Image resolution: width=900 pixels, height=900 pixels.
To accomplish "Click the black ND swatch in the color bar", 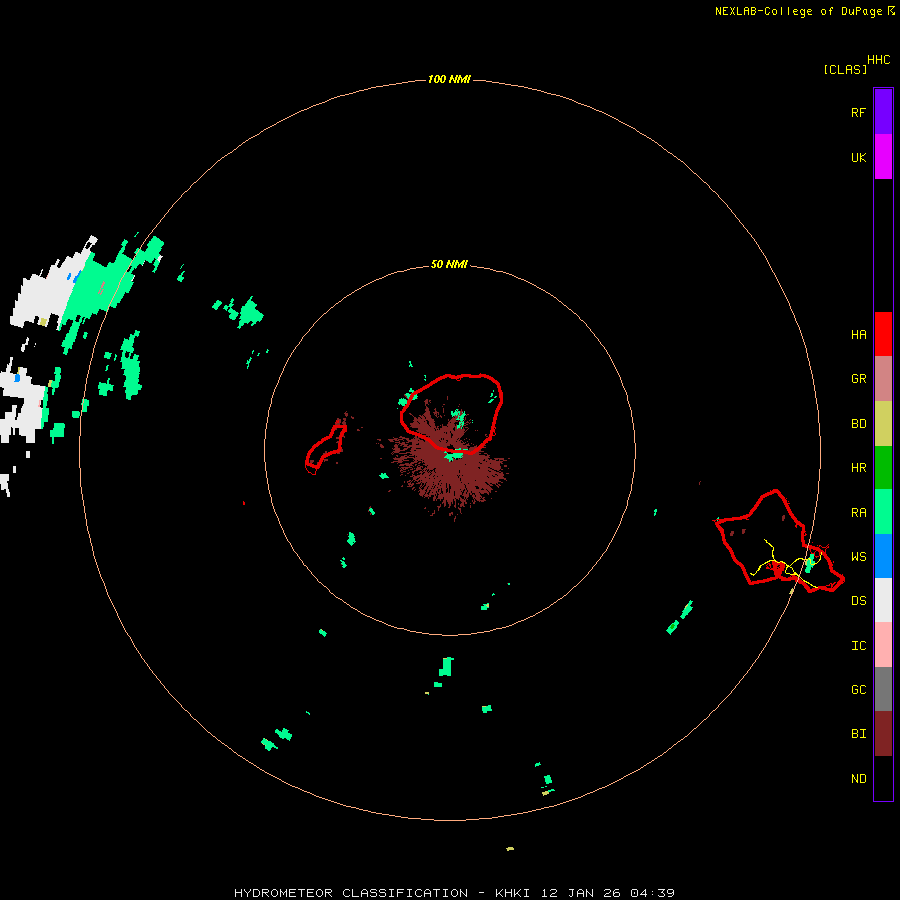I will 883,778.
